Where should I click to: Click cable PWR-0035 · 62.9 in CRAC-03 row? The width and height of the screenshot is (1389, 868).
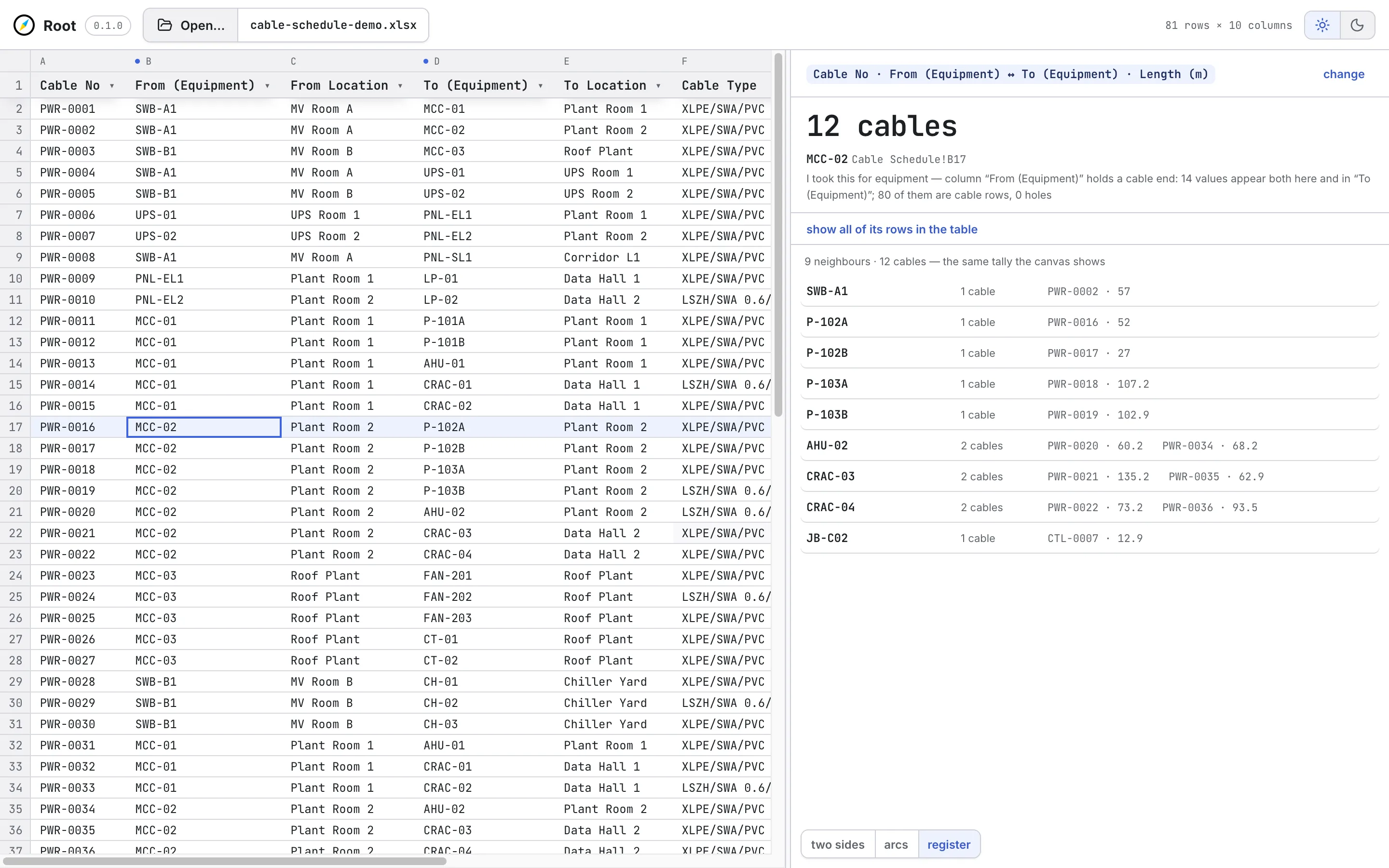coord(1216,477)
